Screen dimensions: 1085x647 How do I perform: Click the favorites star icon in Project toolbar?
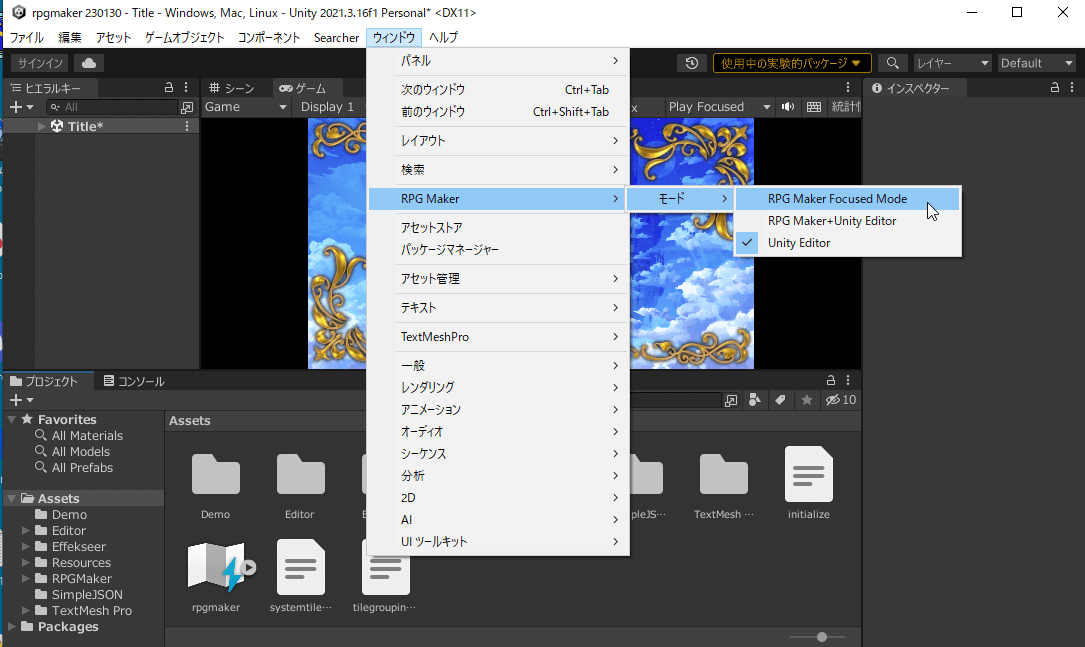tap(807, 400)
